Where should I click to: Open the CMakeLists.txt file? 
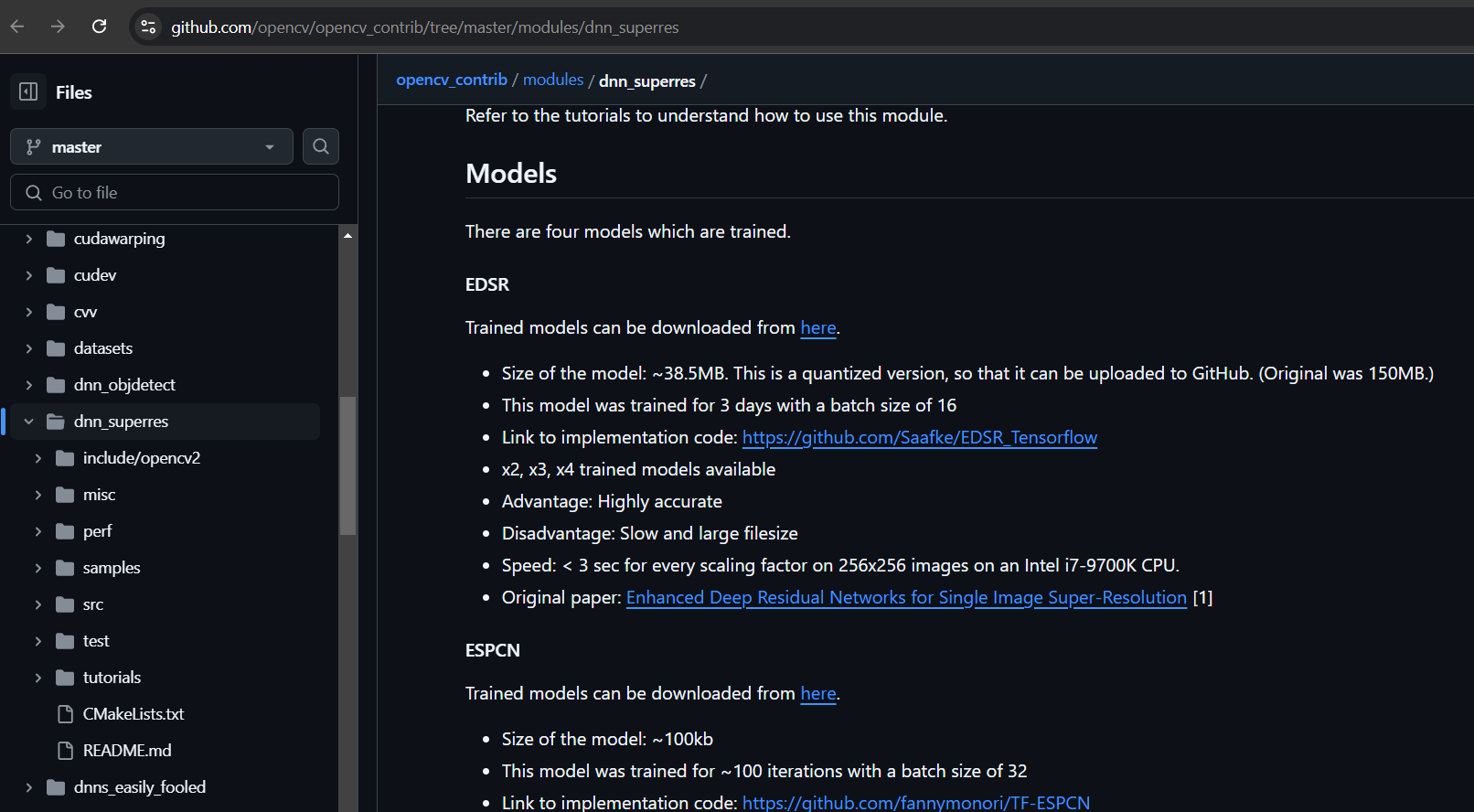pos(134,713)
